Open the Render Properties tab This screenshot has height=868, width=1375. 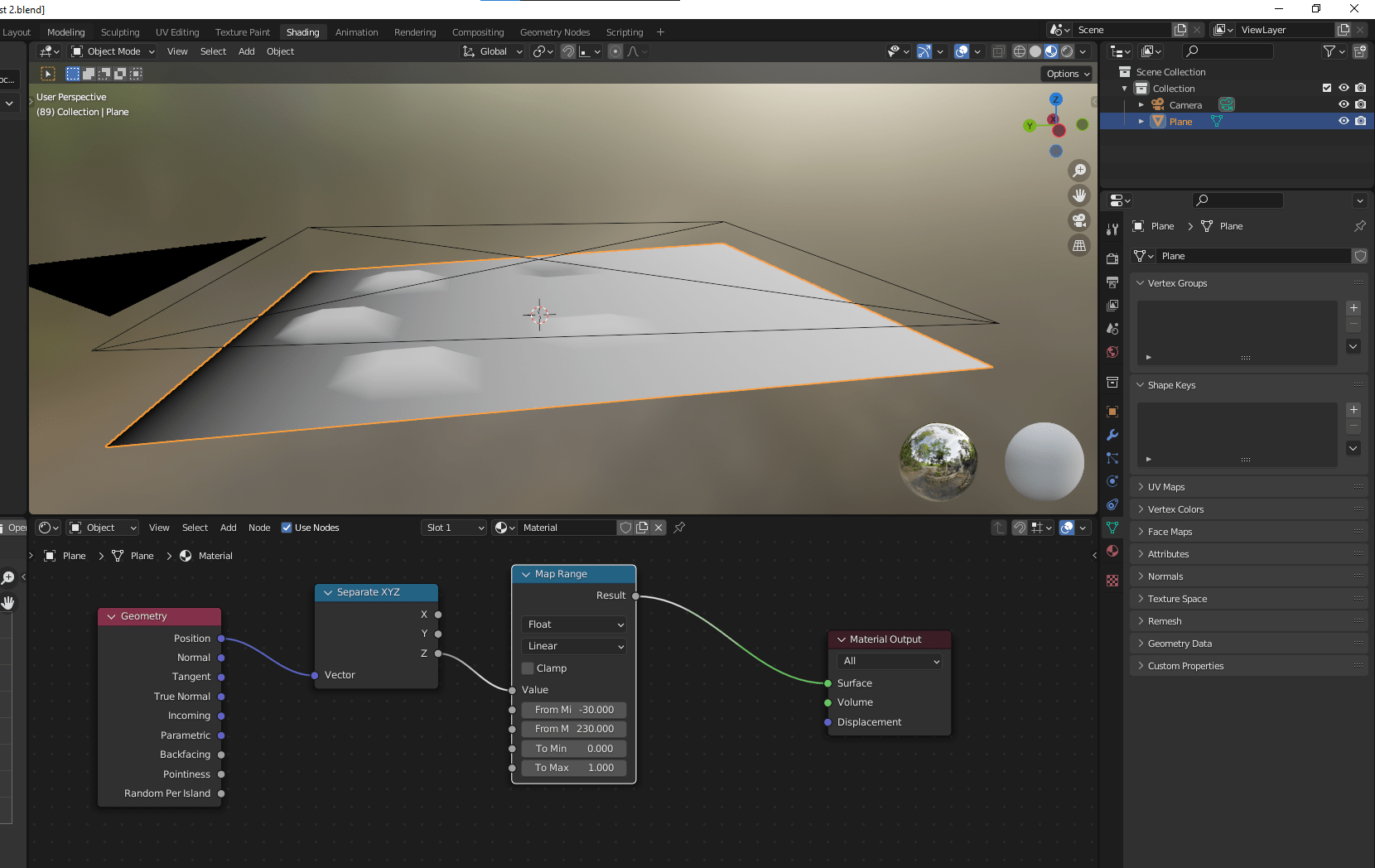point(1112,258)
